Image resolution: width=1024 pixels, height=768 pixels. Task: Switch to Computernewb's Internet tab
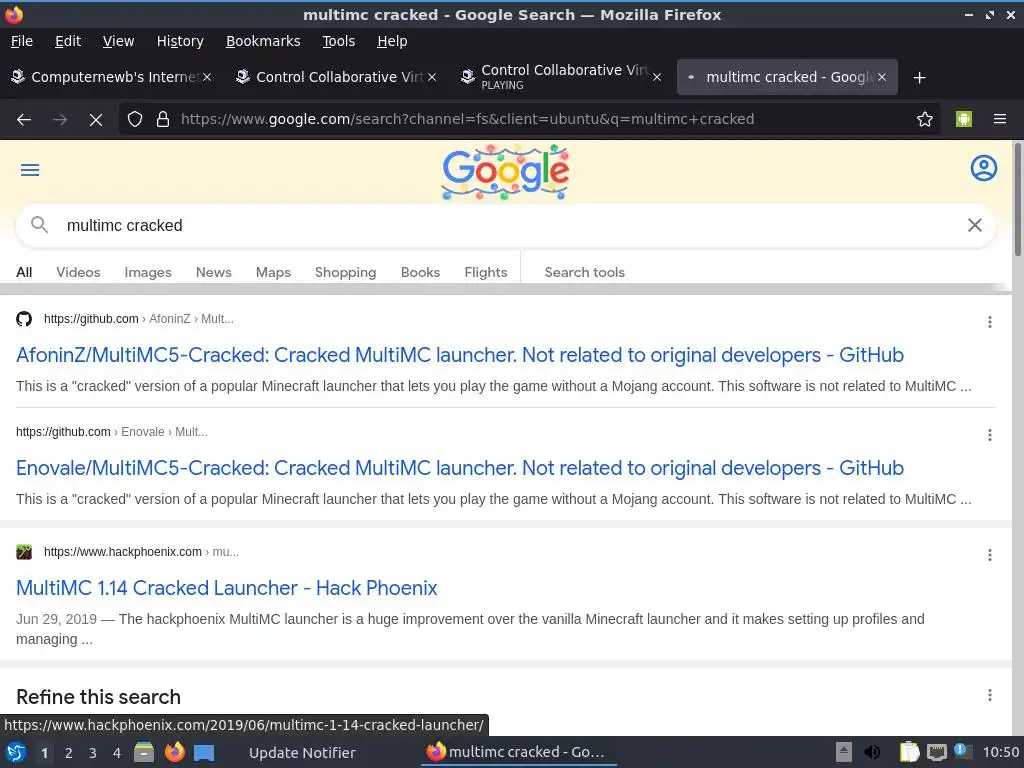point(112,77)
